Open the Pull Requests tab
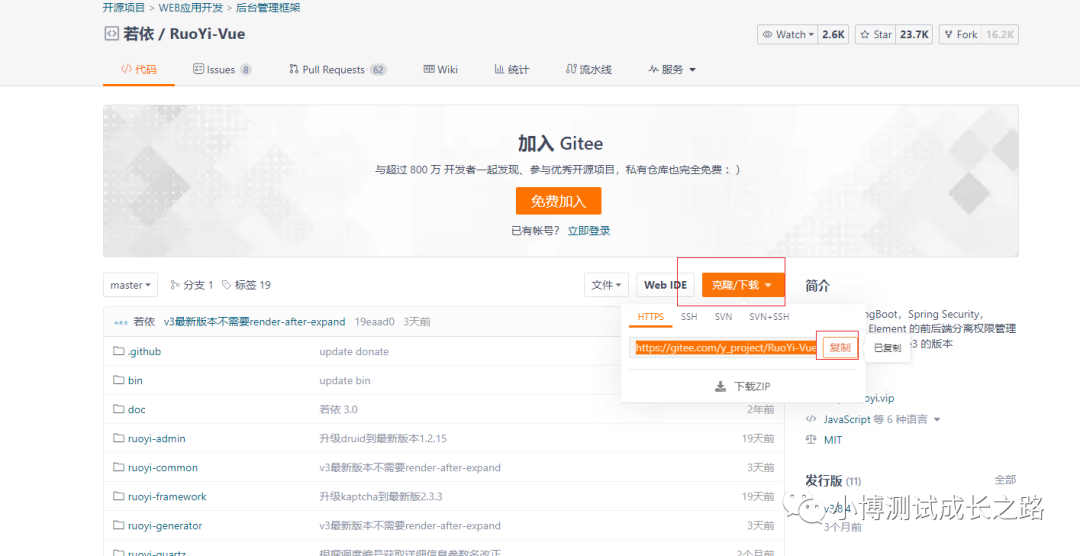1080x556 pixels. 337,70
